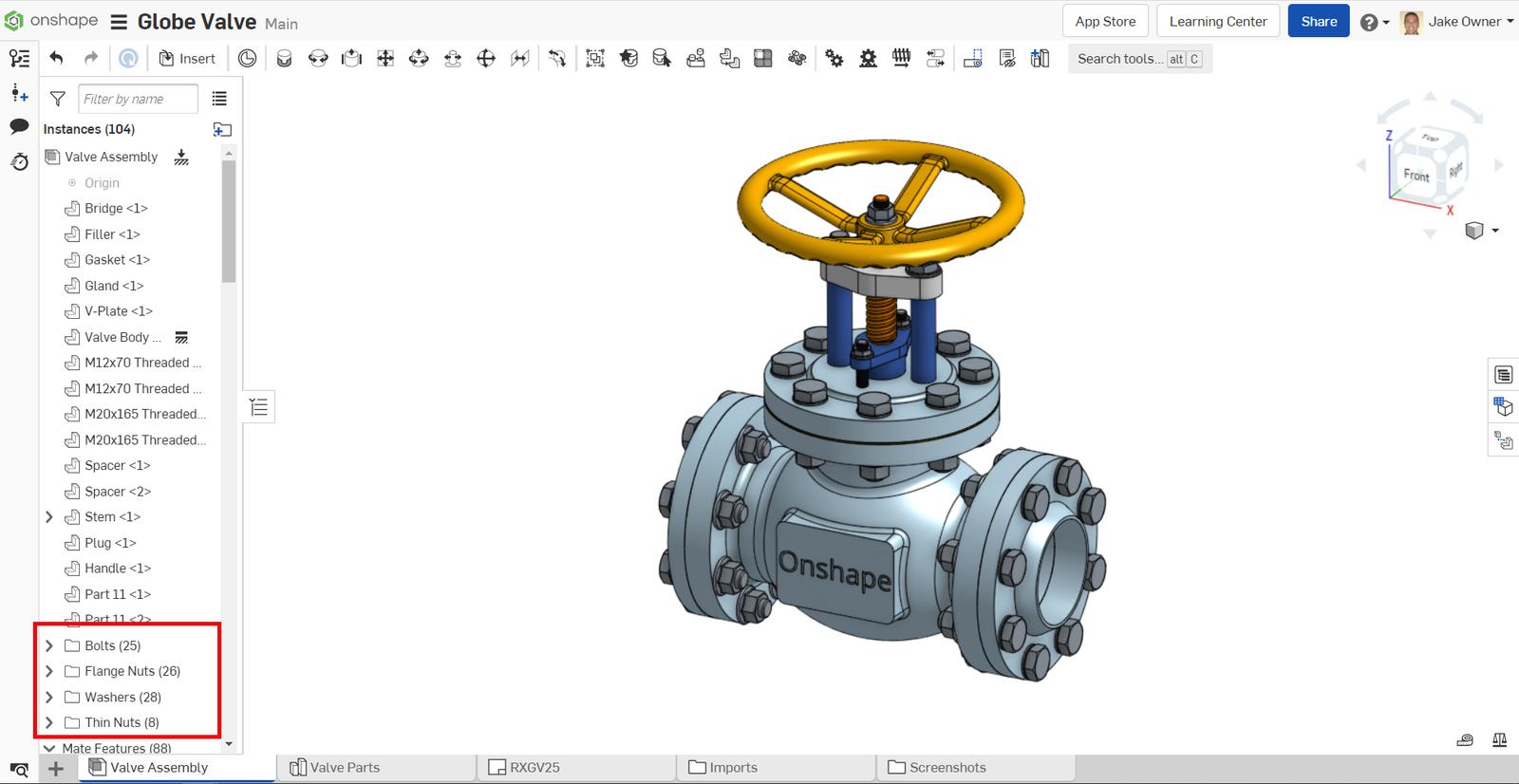This screenshot has width=1519, height=784.
Task: Switch to the Valve Parts tab
Action: tap(344, 768)
